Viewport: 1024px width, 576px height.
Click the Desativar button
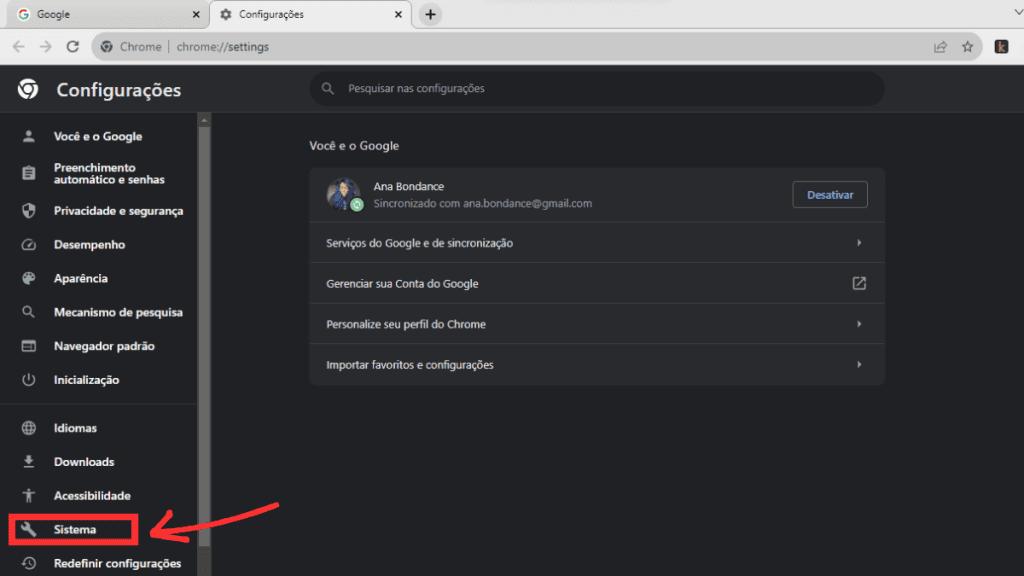click(829, 194)
